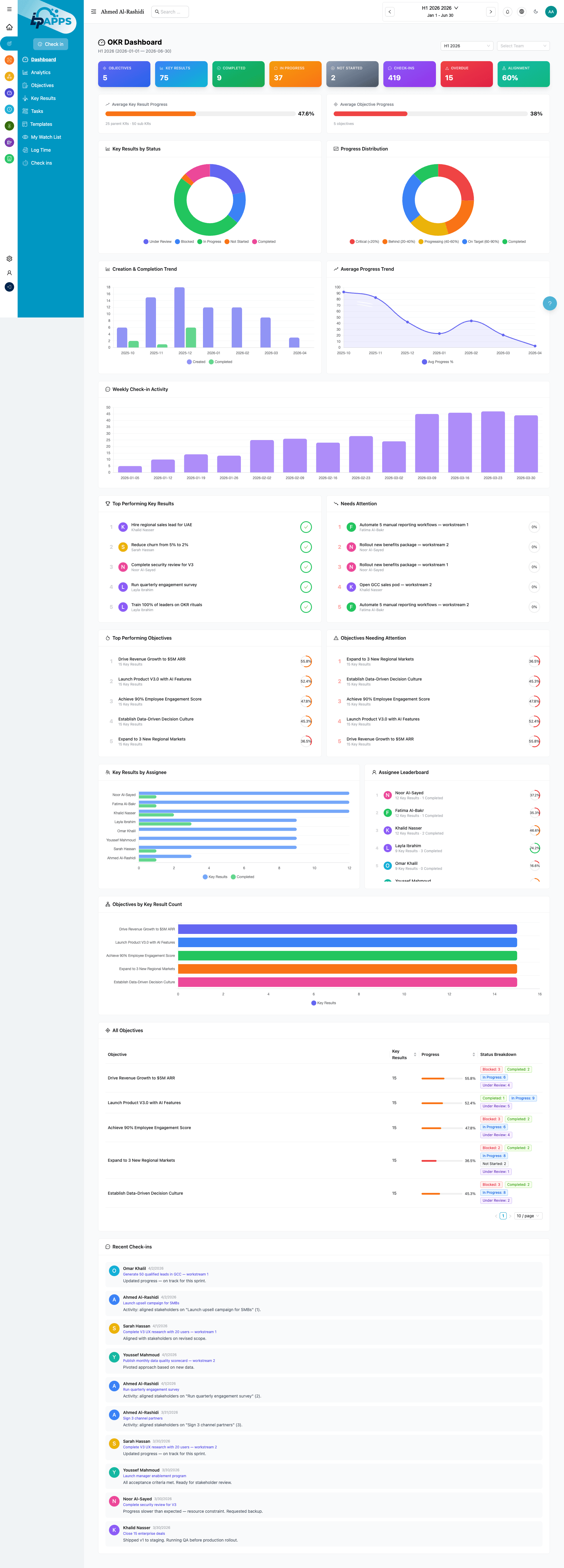Open Analytics in the sidebar
This screenshot has width=564, height=1568.
coord(41,72)
